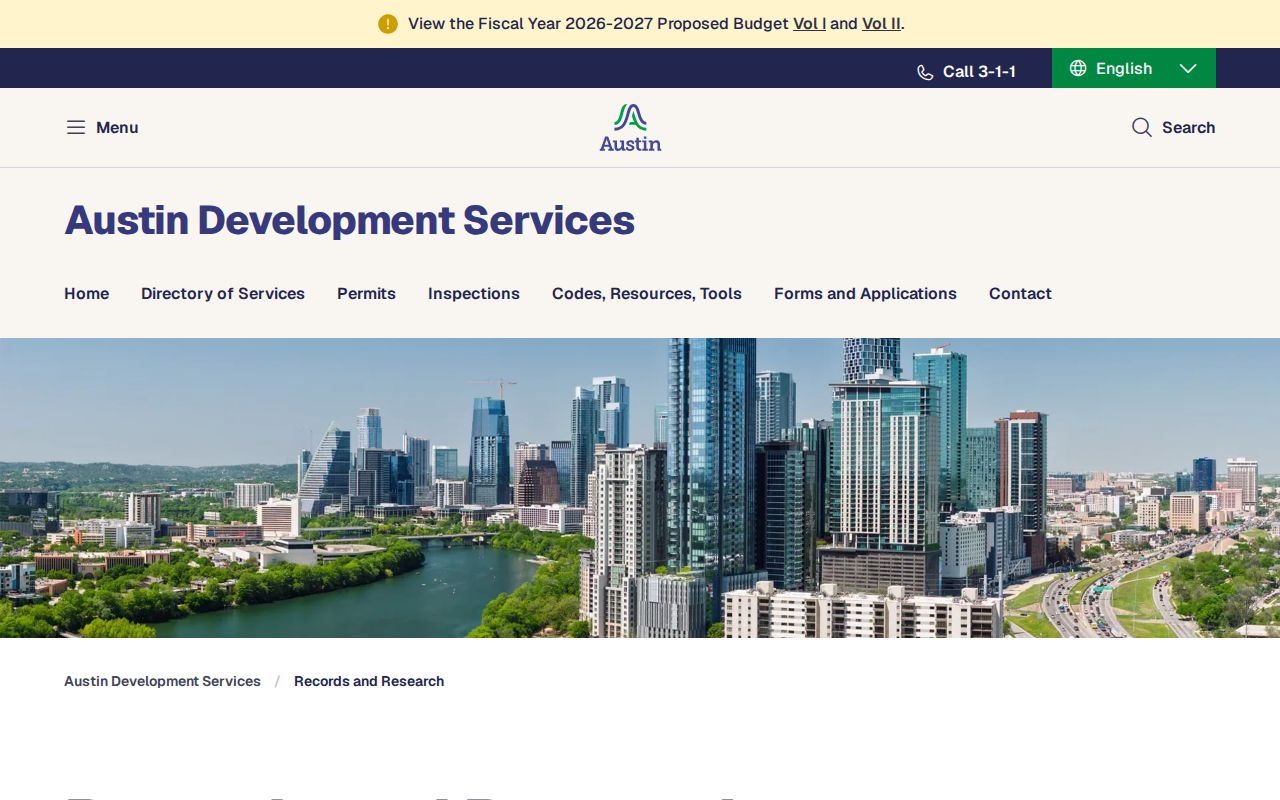Go to the Home nav item

click(x=86, y=293)
